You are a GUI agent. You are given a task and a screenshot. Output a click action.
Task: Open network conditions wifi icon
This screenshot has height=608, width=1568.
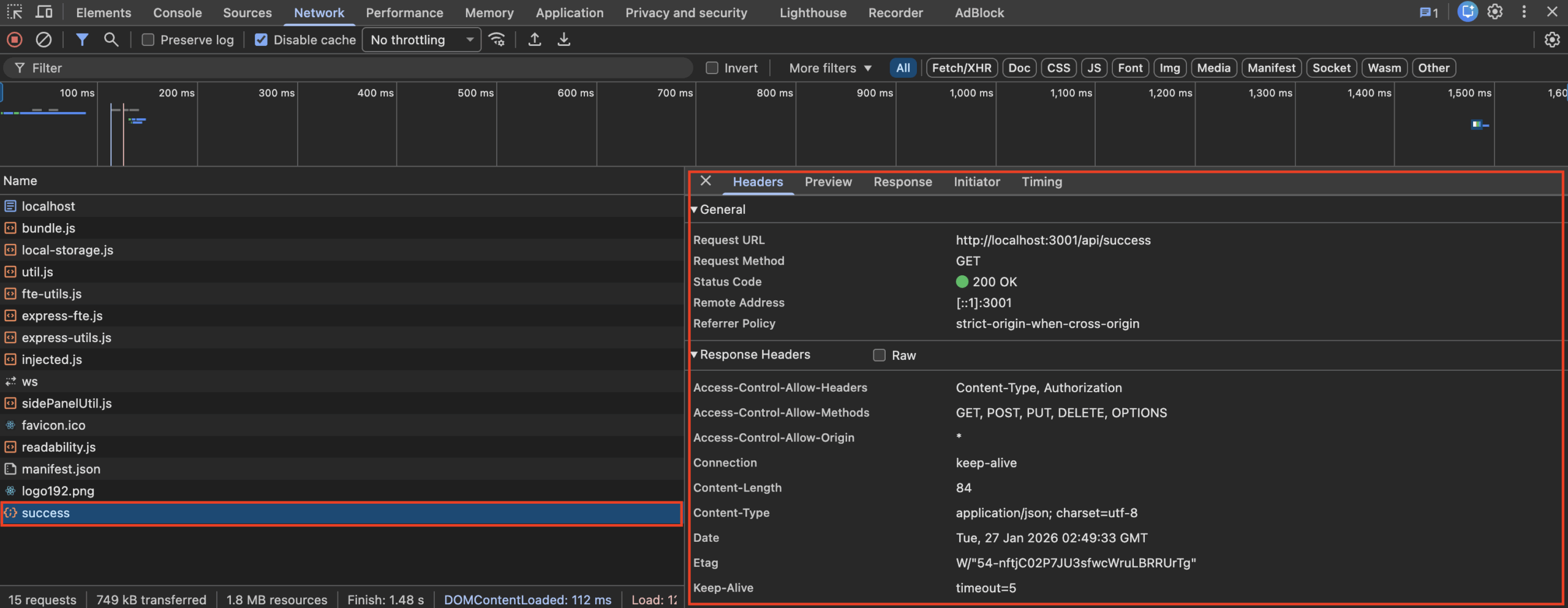497,40
